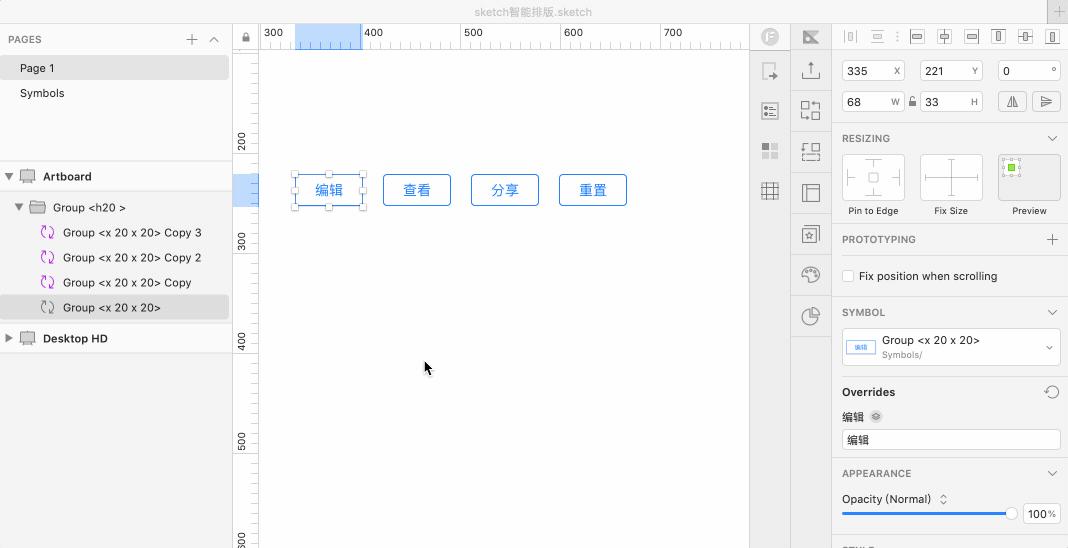Viewport: 1068px width, 548px height.
Task: Toggle the width-height proportion lock
Action: (913, 102)
